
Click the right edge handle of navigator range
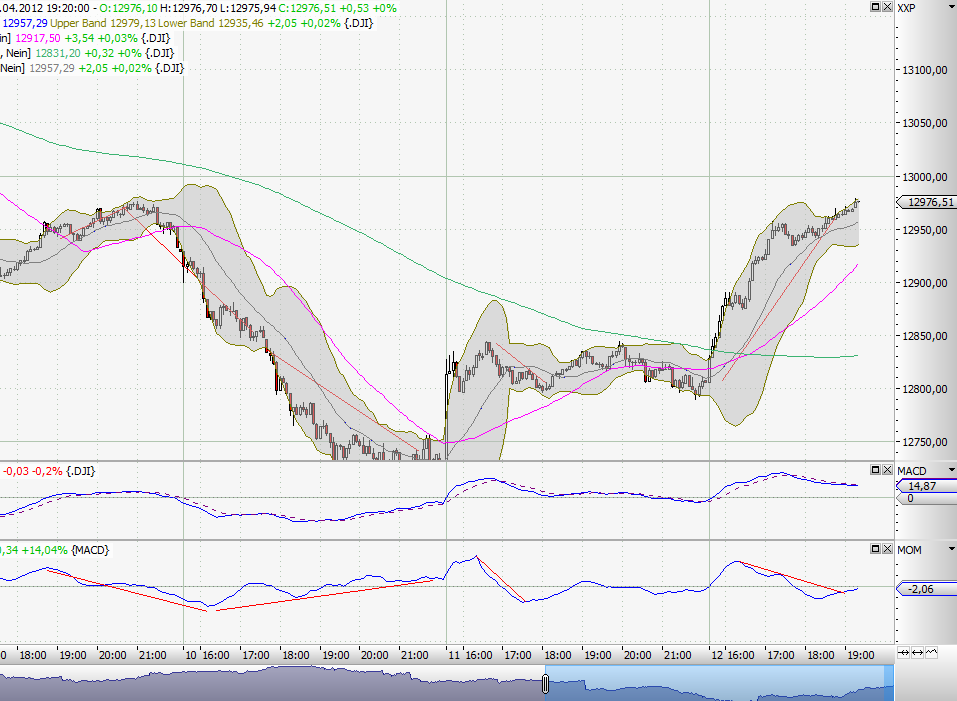(x=891, y=683)
